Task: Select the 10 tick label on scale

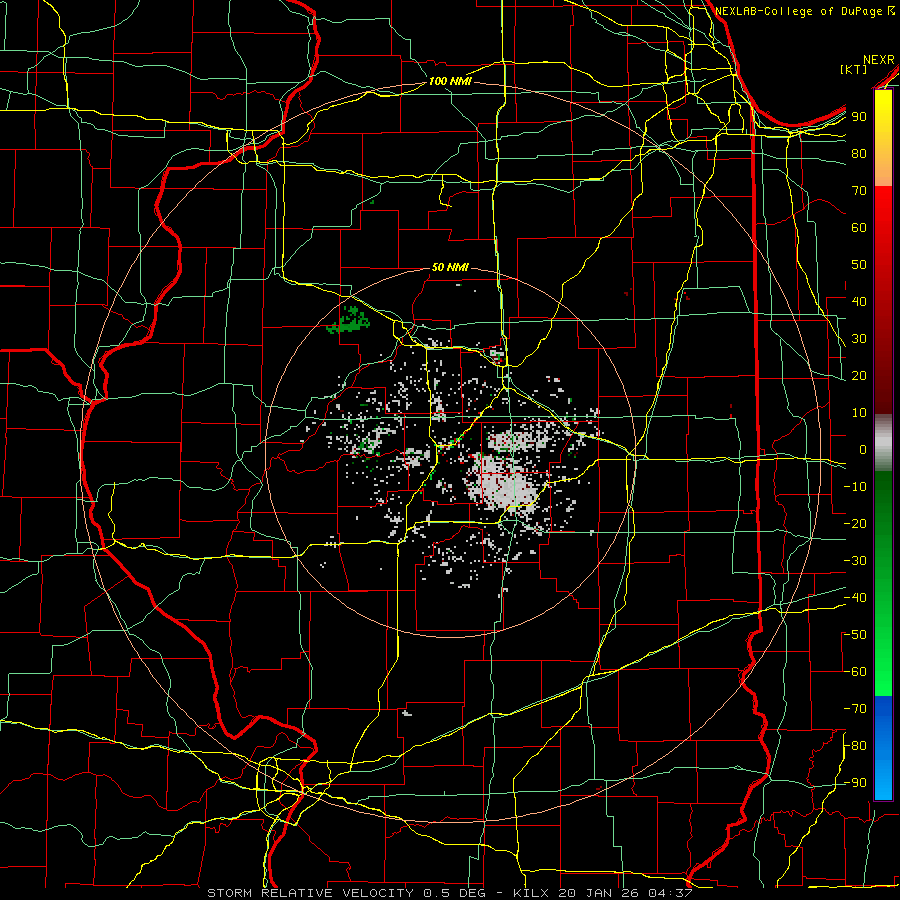Action: tap(859, 413)
